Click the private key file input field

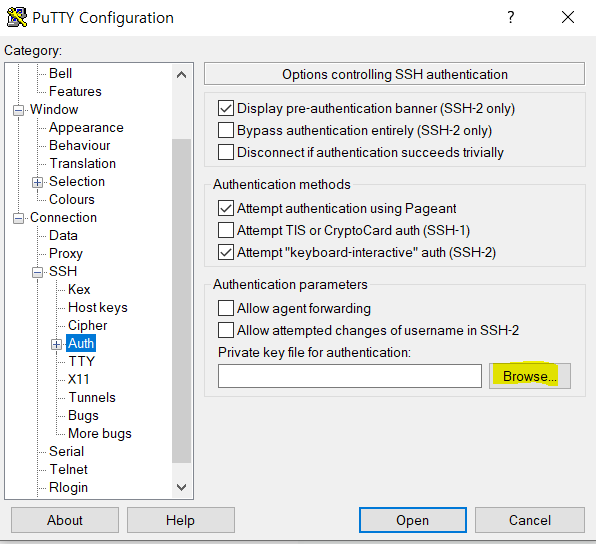pyautogui.click(x=350, y=376)
